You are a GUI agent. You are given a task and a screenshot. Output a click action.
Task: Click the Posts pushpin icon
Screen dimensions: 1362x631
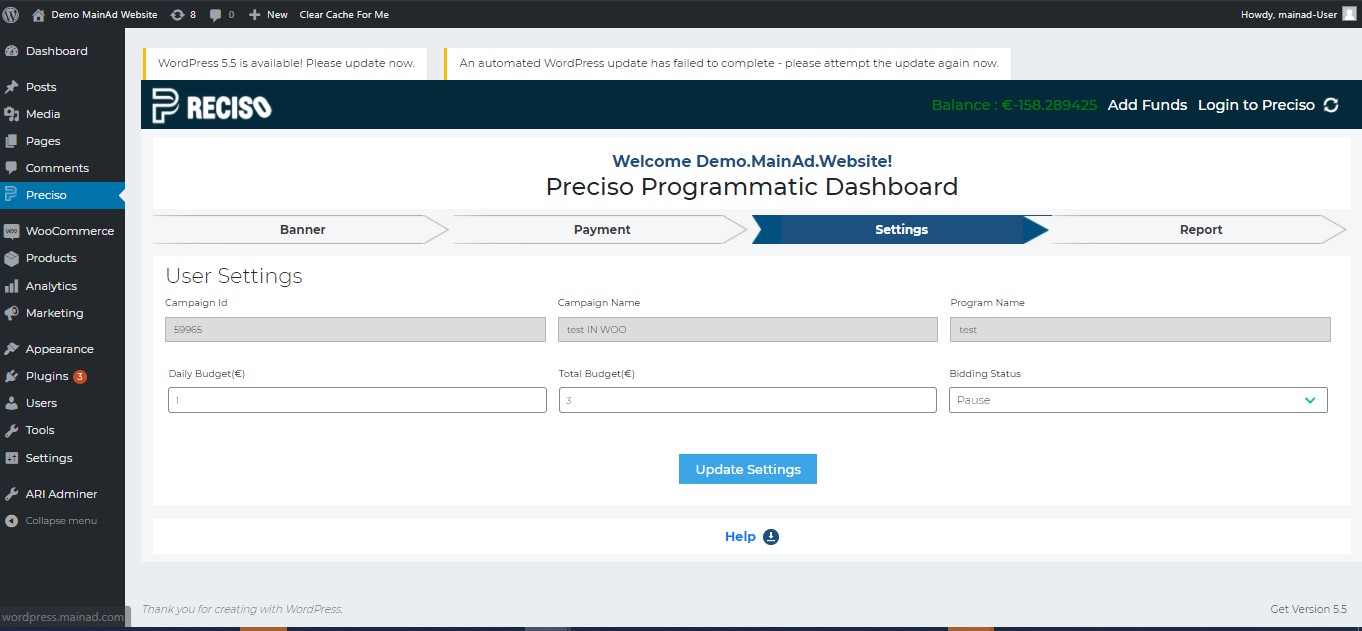(12, 87)
